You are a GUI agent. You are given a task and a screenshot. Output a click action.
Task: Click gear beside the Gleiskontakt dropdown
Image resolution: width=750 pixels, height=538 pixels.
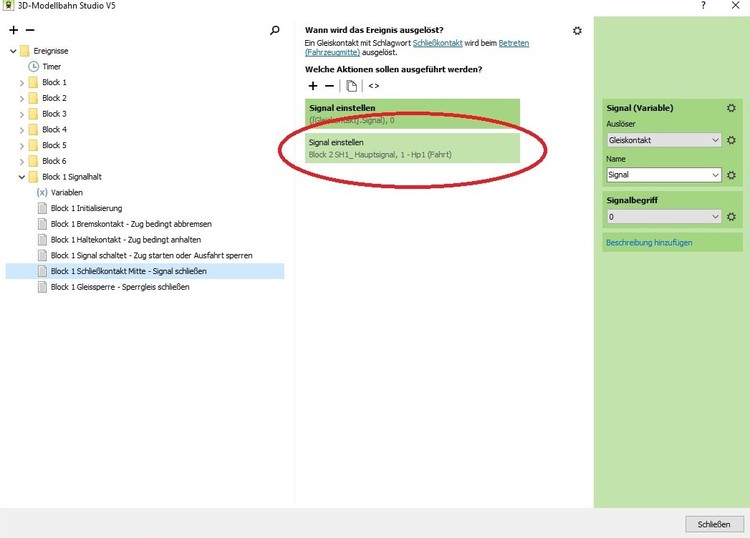coord(731,140)
